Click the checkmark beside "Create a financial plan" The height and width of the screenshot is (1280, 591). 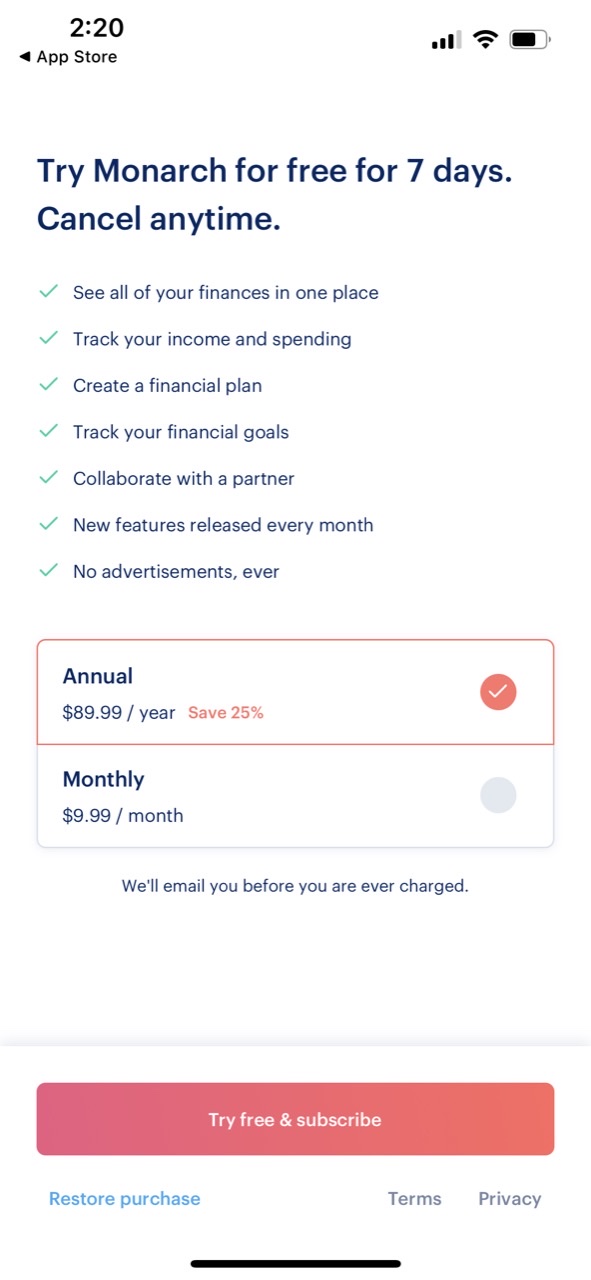48,384
